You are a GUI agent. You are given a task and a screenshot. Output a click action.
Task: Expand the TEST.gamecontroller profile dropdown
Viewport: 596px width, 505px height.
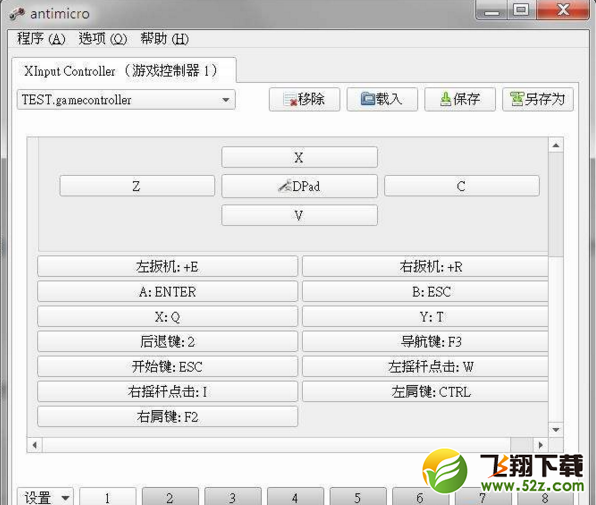click(x=126, y=100)
